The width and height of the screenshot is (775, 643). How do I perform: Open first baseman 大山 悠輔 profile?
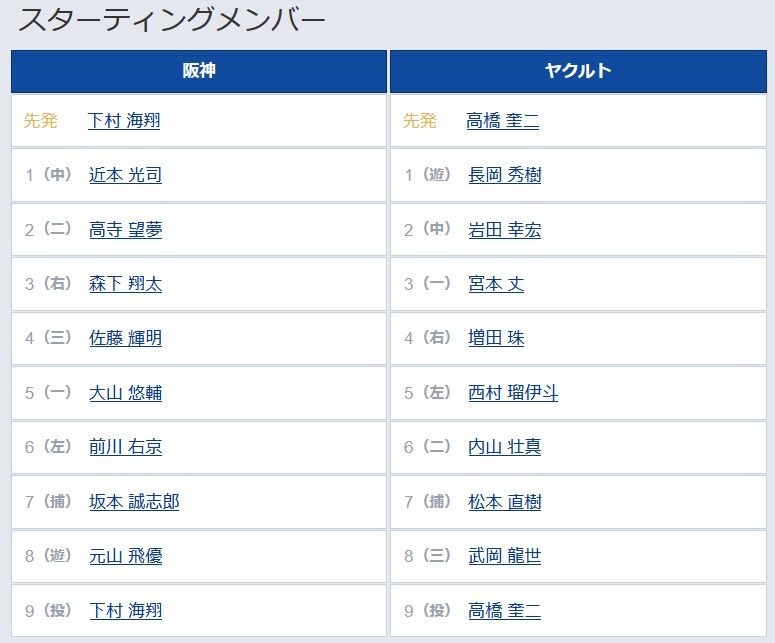(126, 393)
